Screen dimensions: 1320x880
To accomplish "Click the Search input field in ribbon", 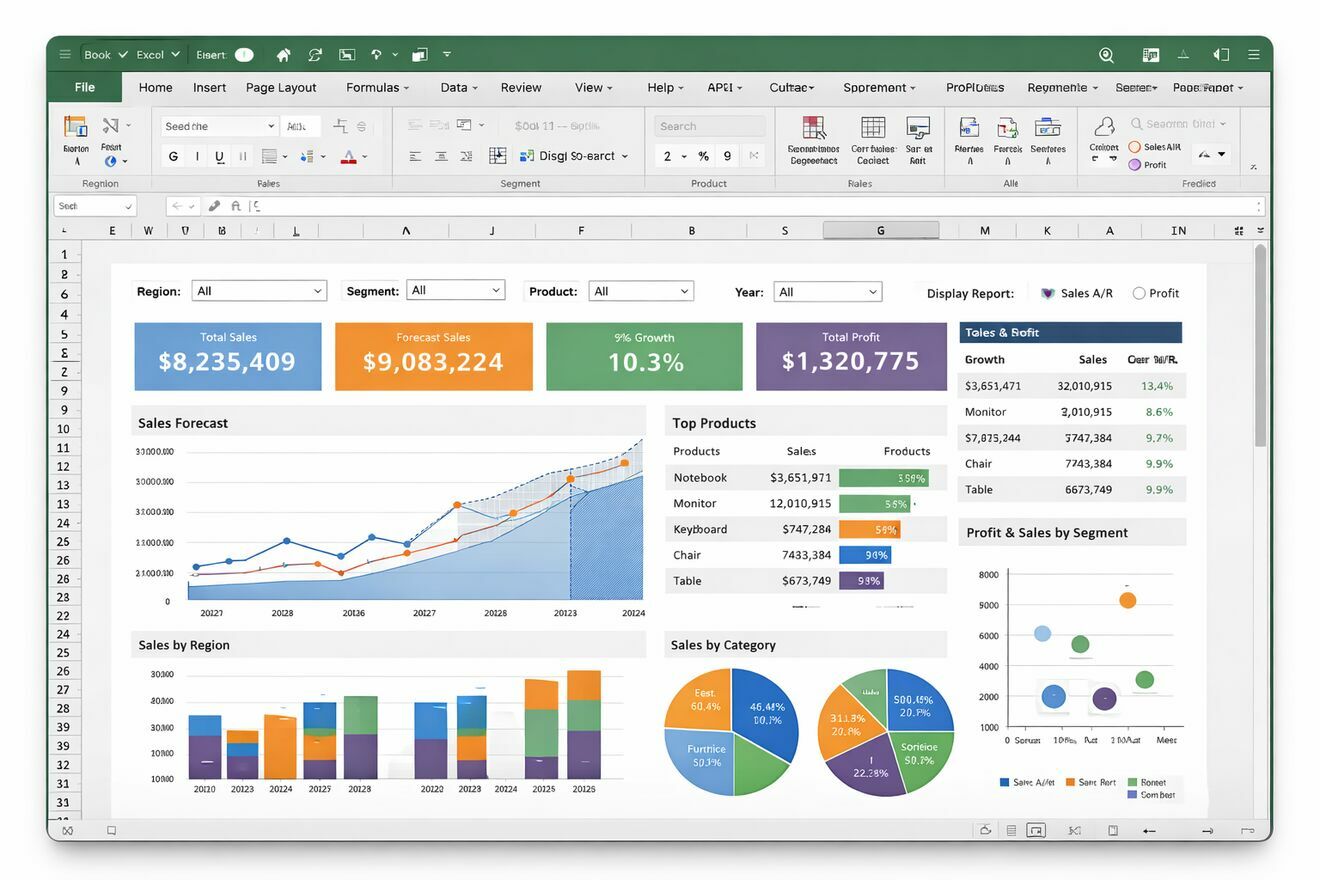I will click(709, 126).
